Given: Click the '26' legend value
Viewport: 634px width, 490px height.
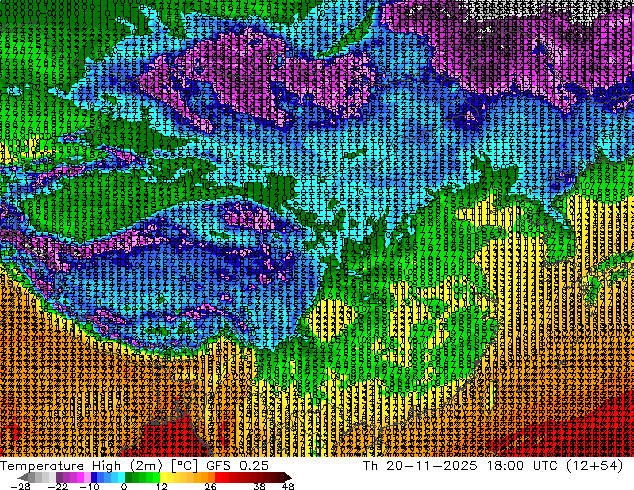Looking at the screenshot, I should pyautogui.click(x=210, y=486).
